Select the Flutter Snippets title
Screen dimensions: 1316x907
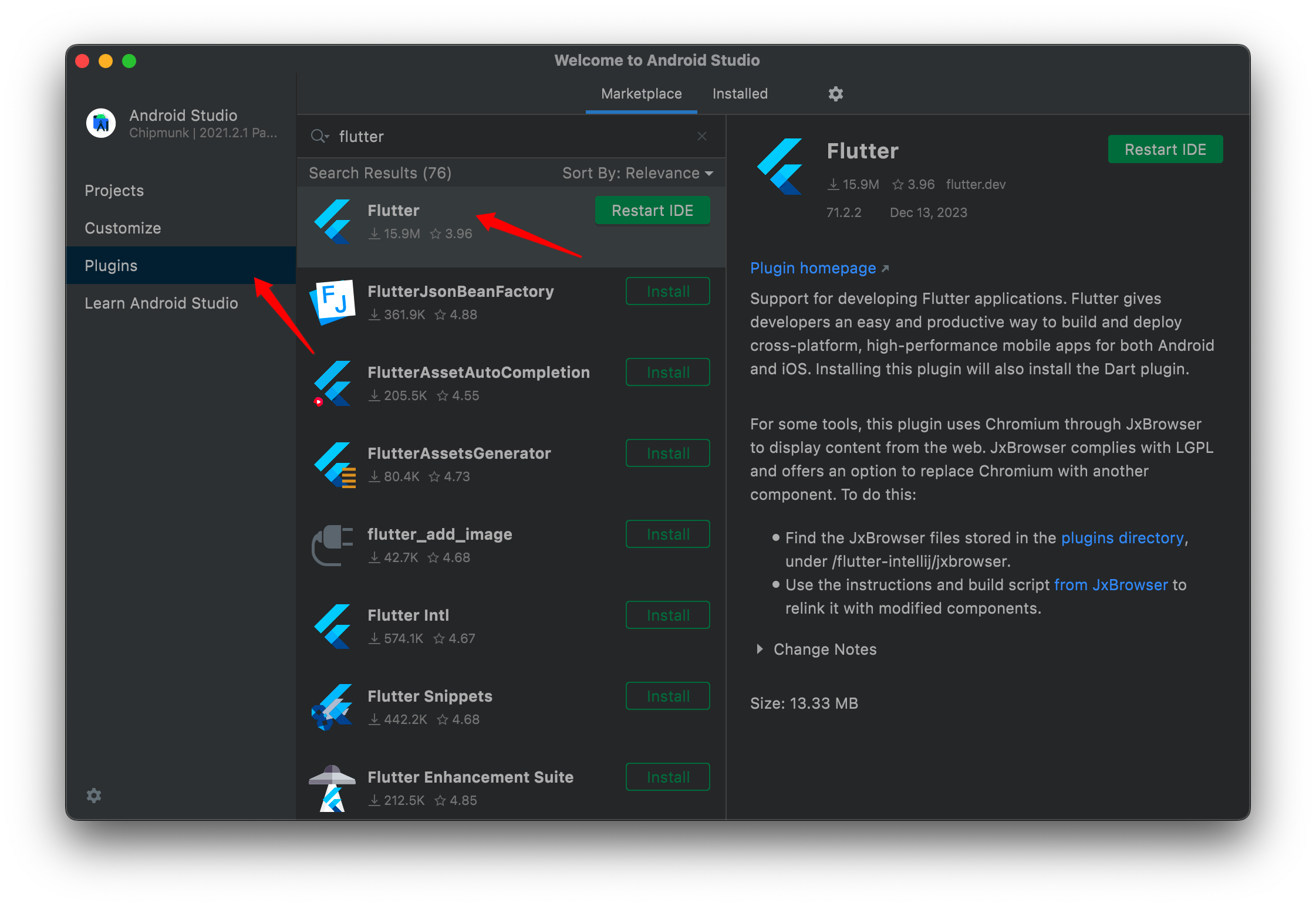click(430, 696)
